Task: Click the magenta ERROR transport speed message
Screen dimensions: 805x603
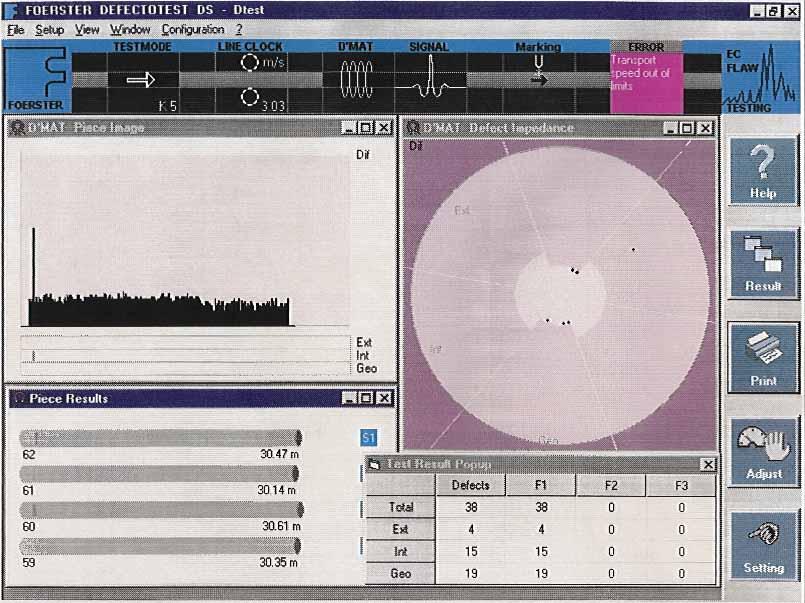Action: 646,82
